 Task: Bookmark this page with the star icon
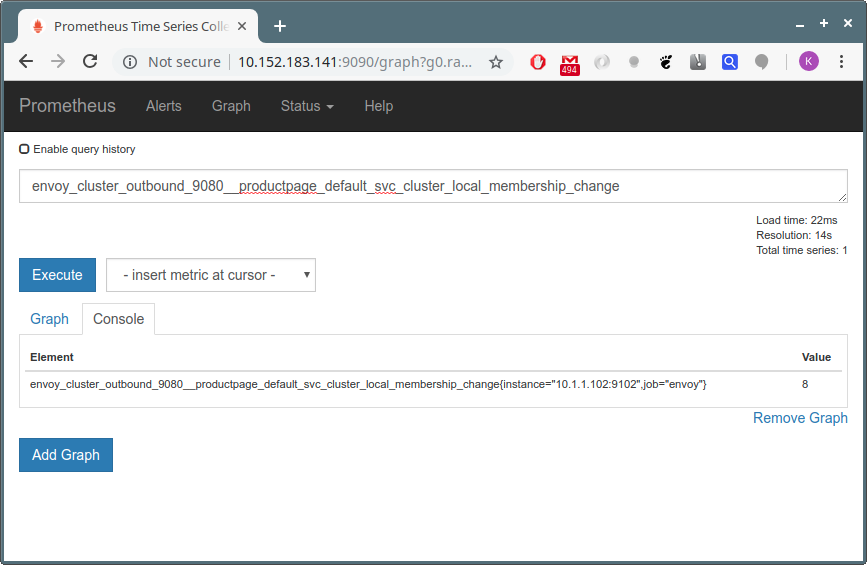496,62
